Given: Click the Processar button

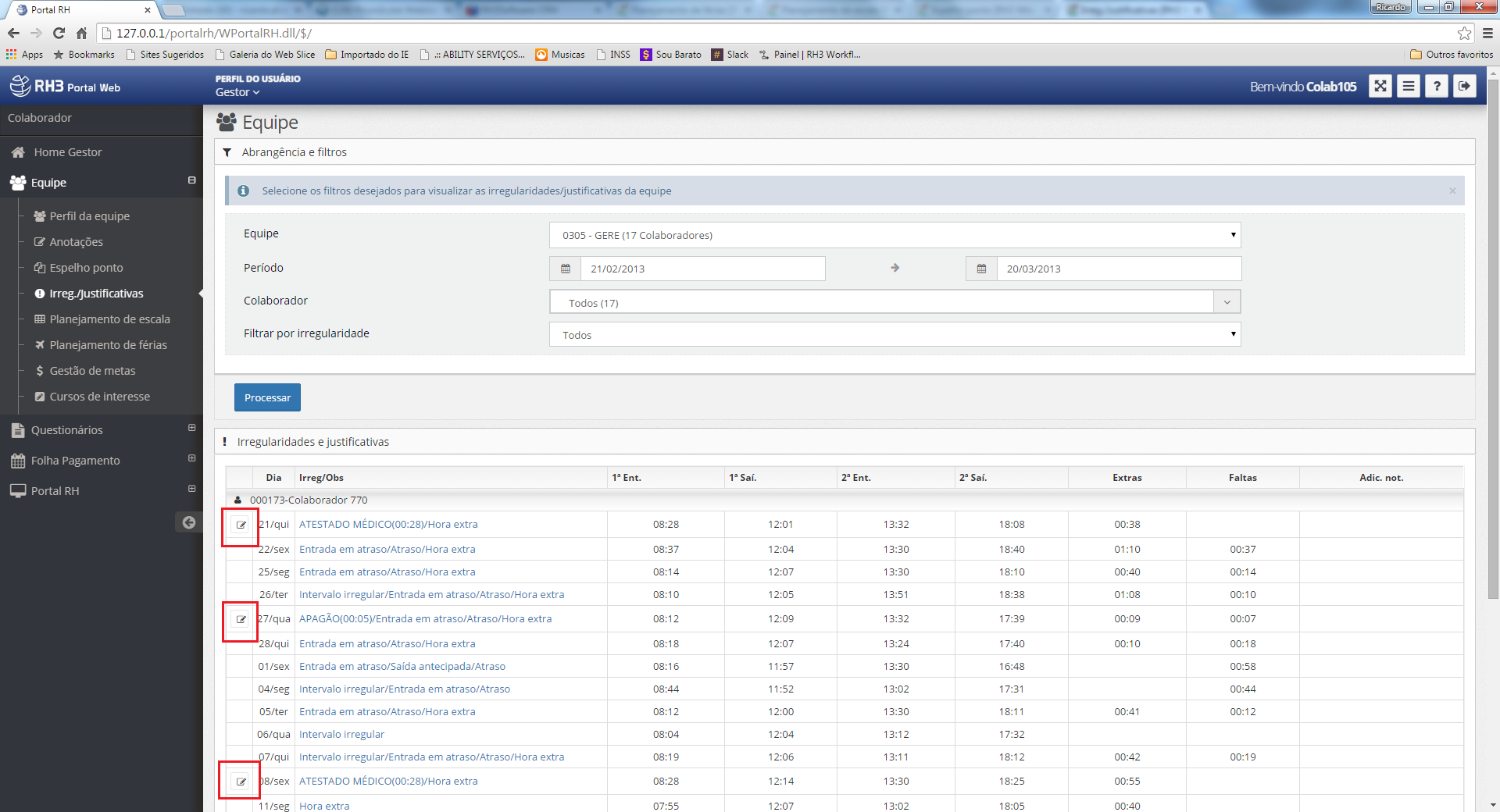Looking at the screenshot, I should point(267,397).
